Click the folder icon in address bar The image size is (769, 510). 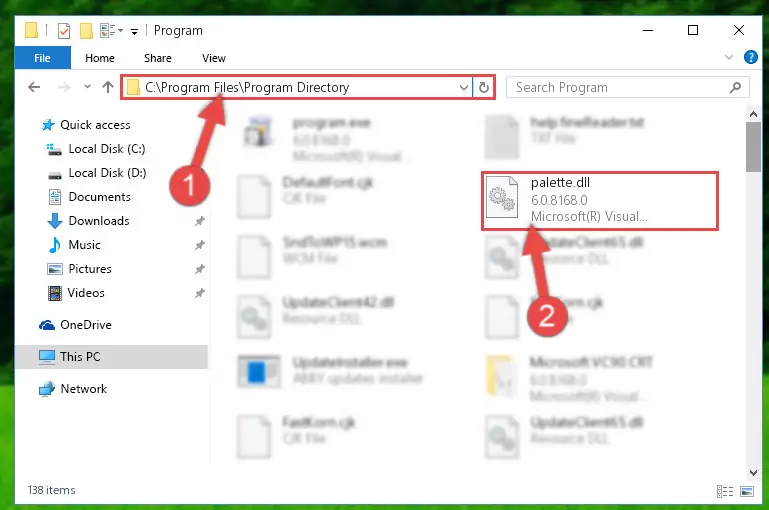pyautogui.click(x=133, y=87)
